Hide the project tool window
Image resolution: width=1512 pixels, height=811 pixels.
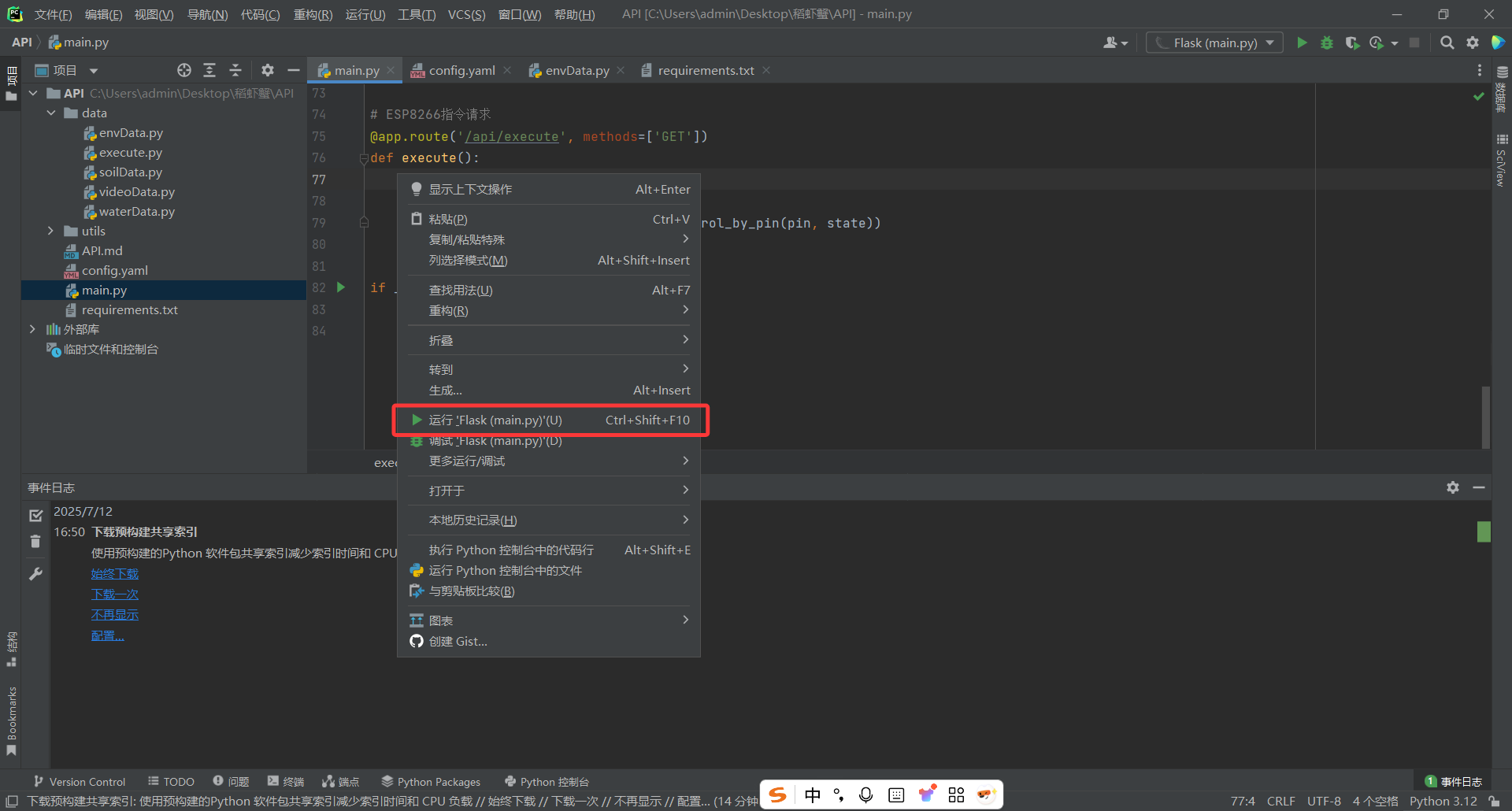point(294,70)
